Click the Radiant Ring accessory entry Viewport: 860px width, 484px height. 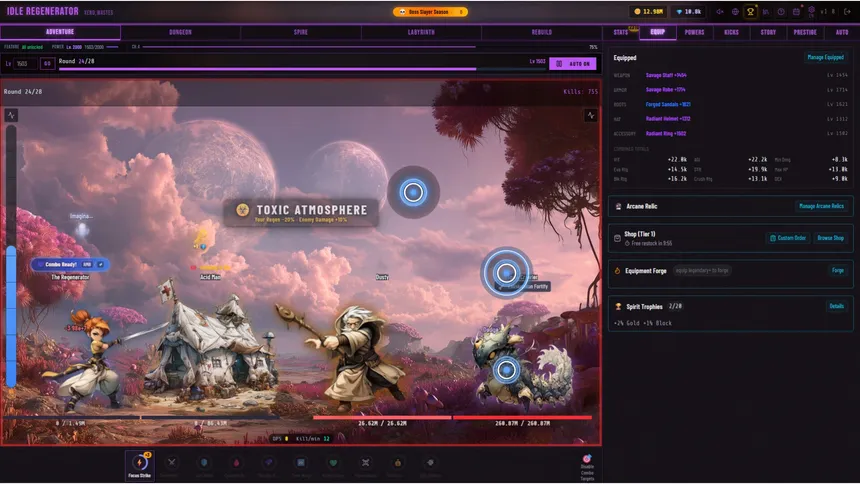click(666, 133)
